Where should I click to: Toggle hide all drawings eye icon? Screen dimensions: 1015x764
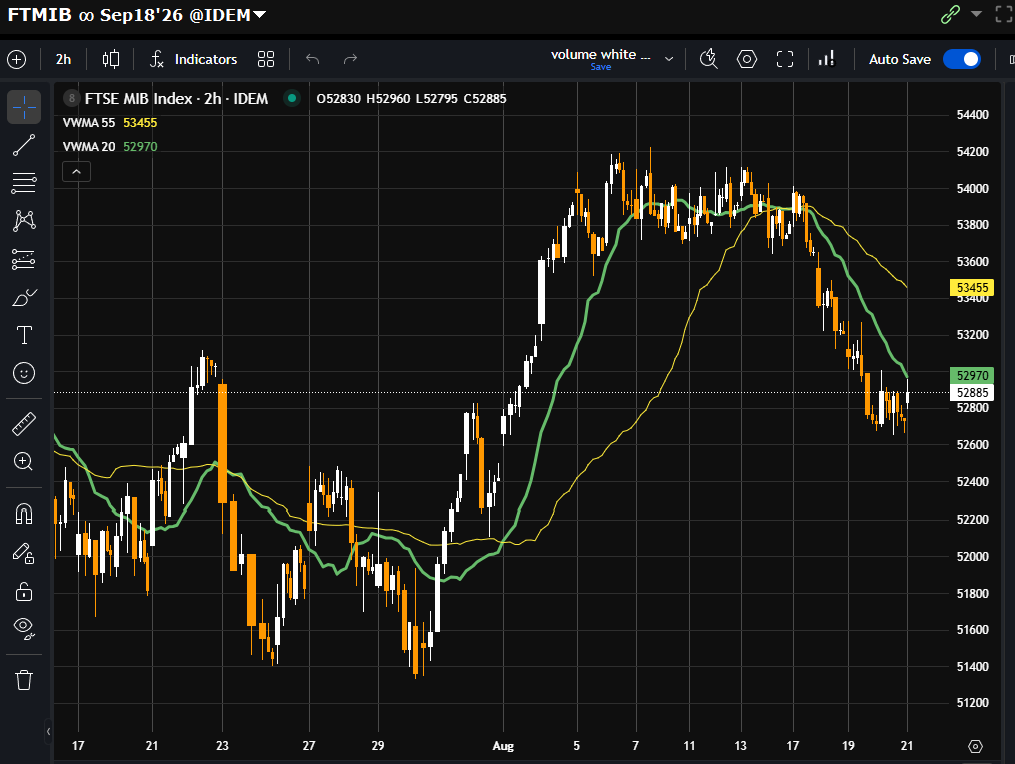24,627
